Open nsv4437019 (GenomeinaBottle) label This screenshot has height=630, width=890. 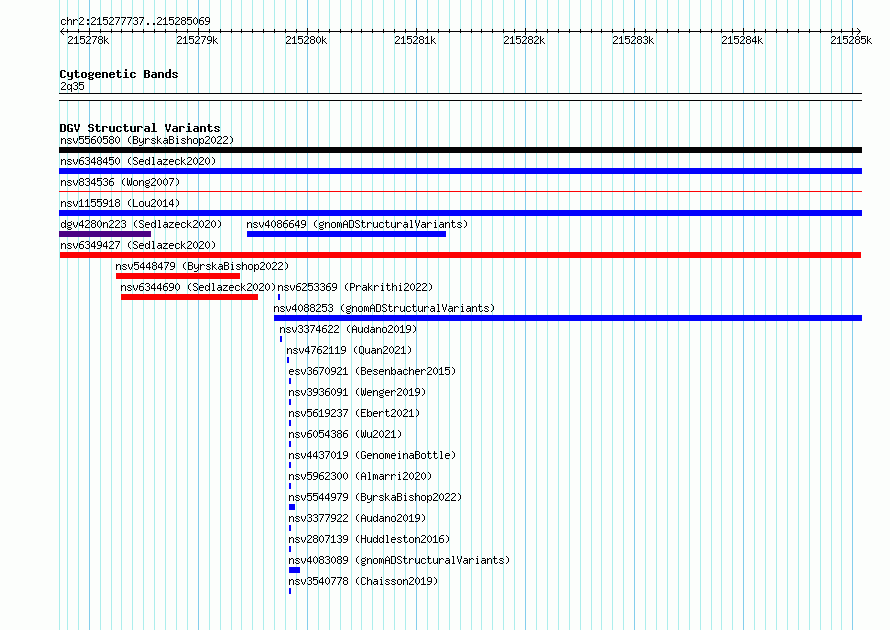coord(372,455)
